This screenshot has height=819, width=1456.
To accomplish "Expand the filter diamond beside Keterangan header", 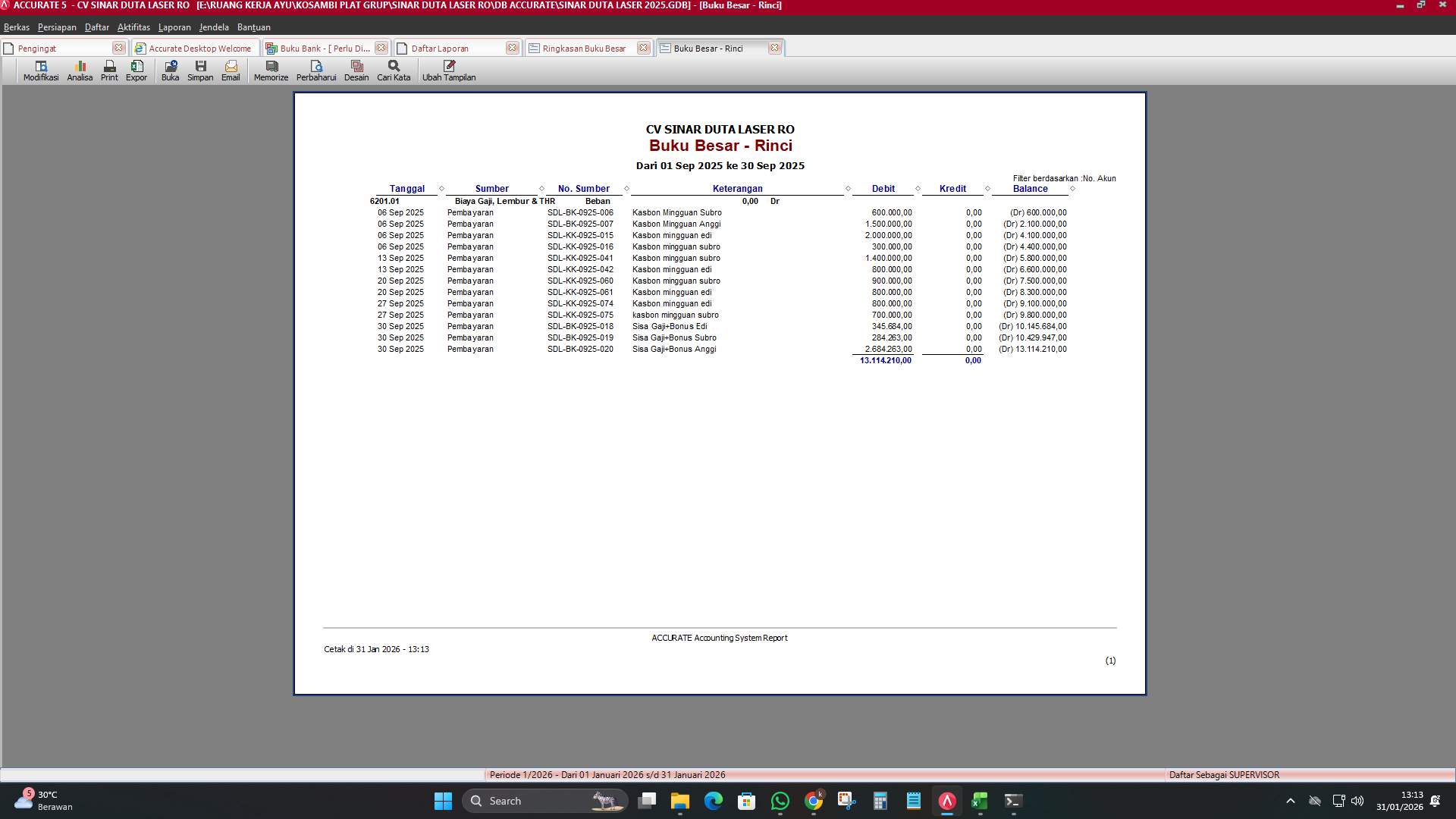I will coord(848,188).
